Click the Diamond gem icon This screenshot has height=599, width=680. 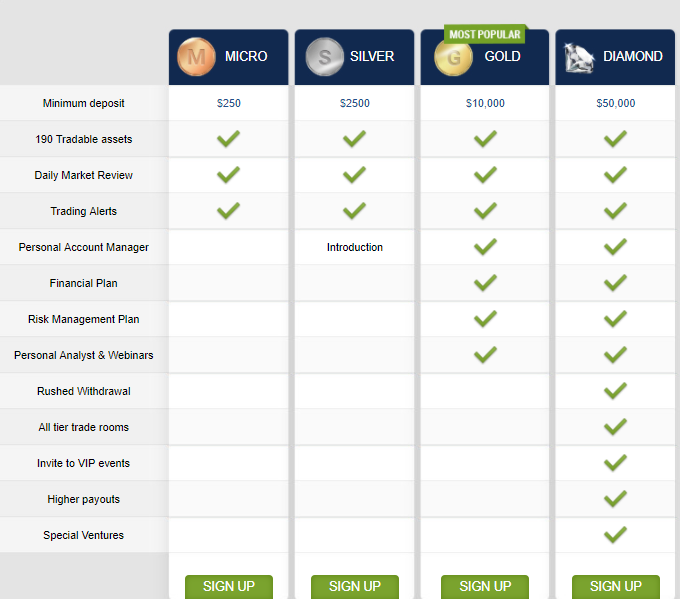point(579,58)
